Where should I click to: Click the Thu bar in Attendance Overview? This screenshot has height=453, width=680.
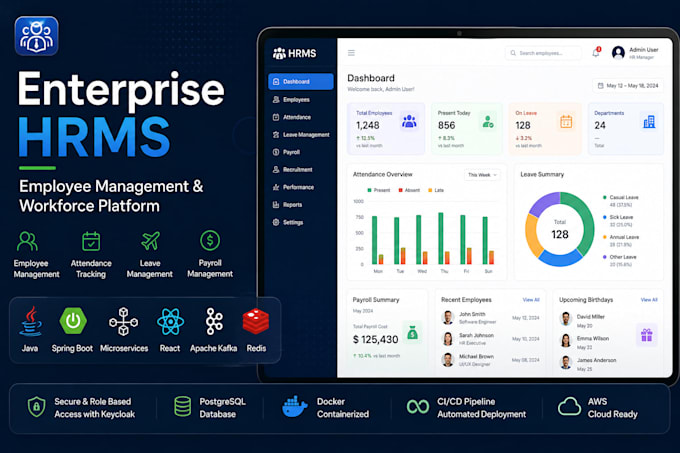(x=441, y=238)
